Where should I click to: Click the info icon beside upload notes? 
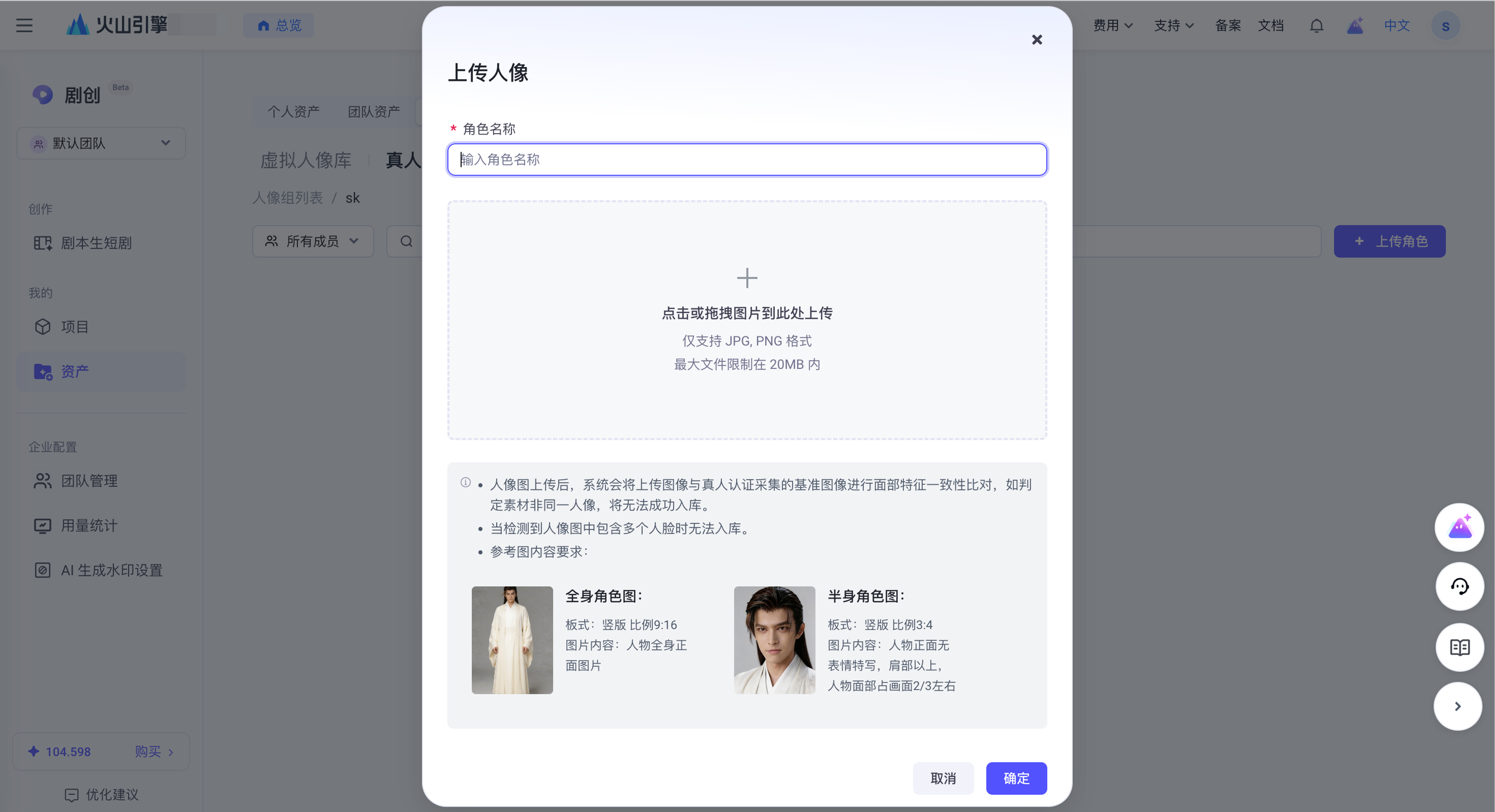(x=465, y=483)
